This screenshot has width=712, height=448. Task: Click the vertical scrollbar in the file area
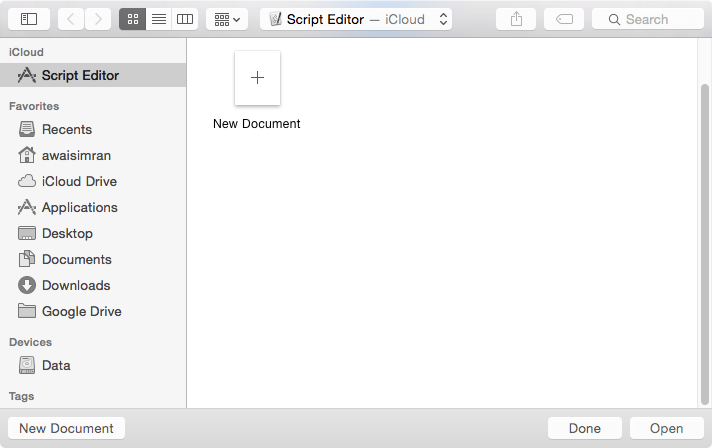tap(704, 244)
